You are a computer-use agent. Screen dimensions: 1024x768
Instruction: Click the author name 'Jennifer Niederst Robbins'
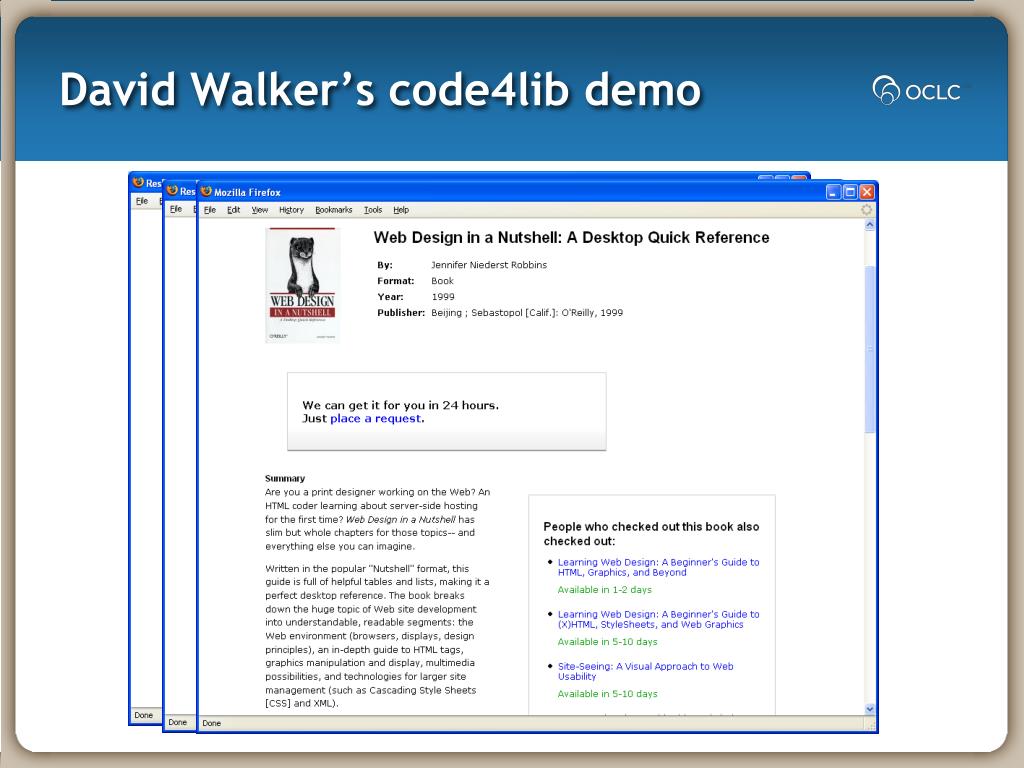tap(489, 265)
